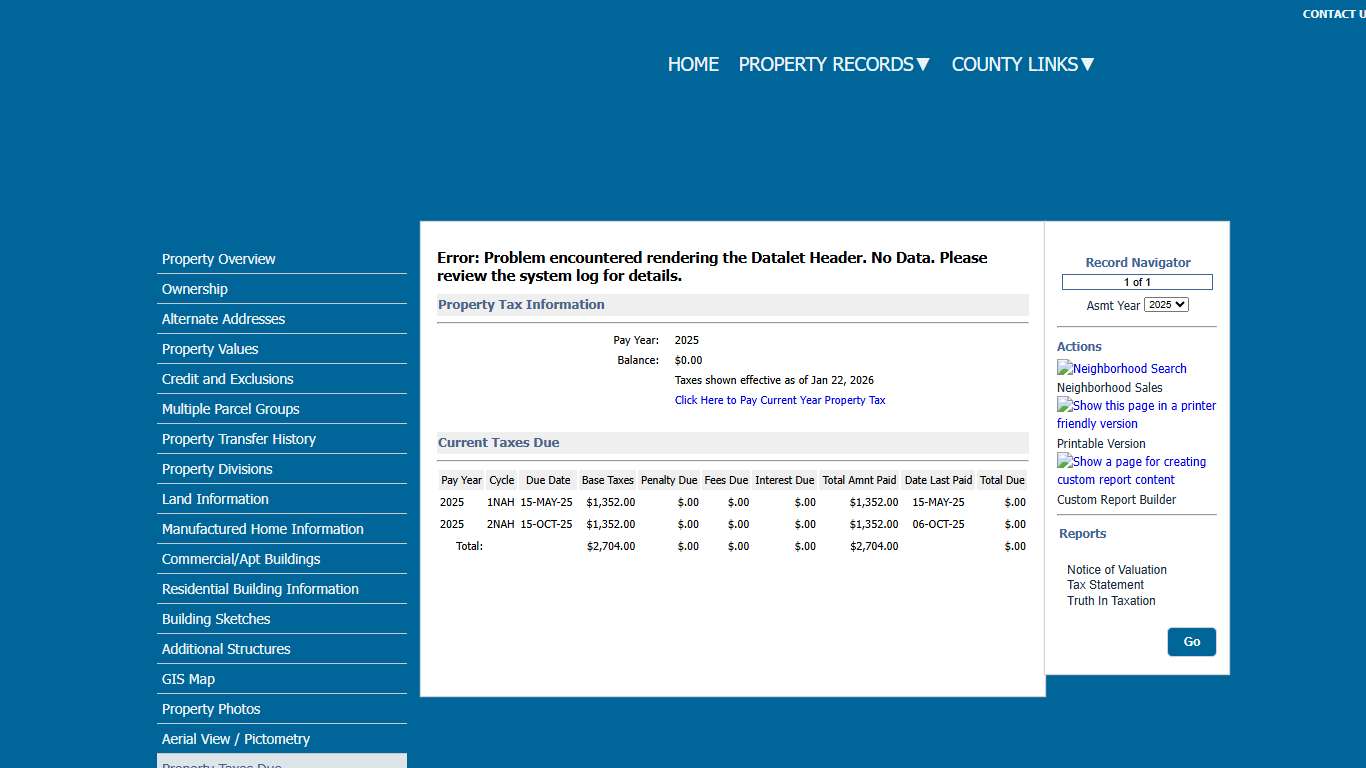Select Tax Statement in the Reports list
The height and width of the screenshot is (768, 1366).
(x=1105, y=585)
